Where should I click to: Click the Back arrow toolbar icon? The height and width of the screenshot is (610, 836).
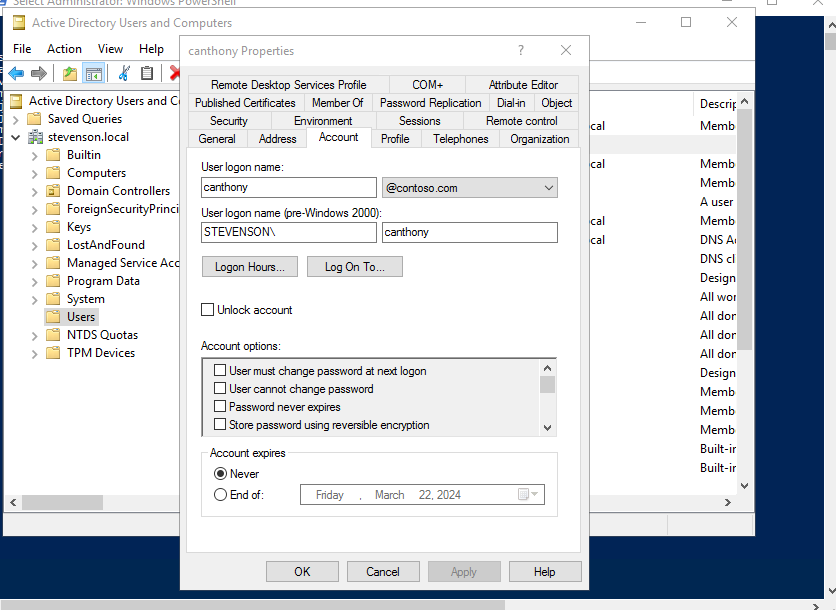tap(16, 73)
